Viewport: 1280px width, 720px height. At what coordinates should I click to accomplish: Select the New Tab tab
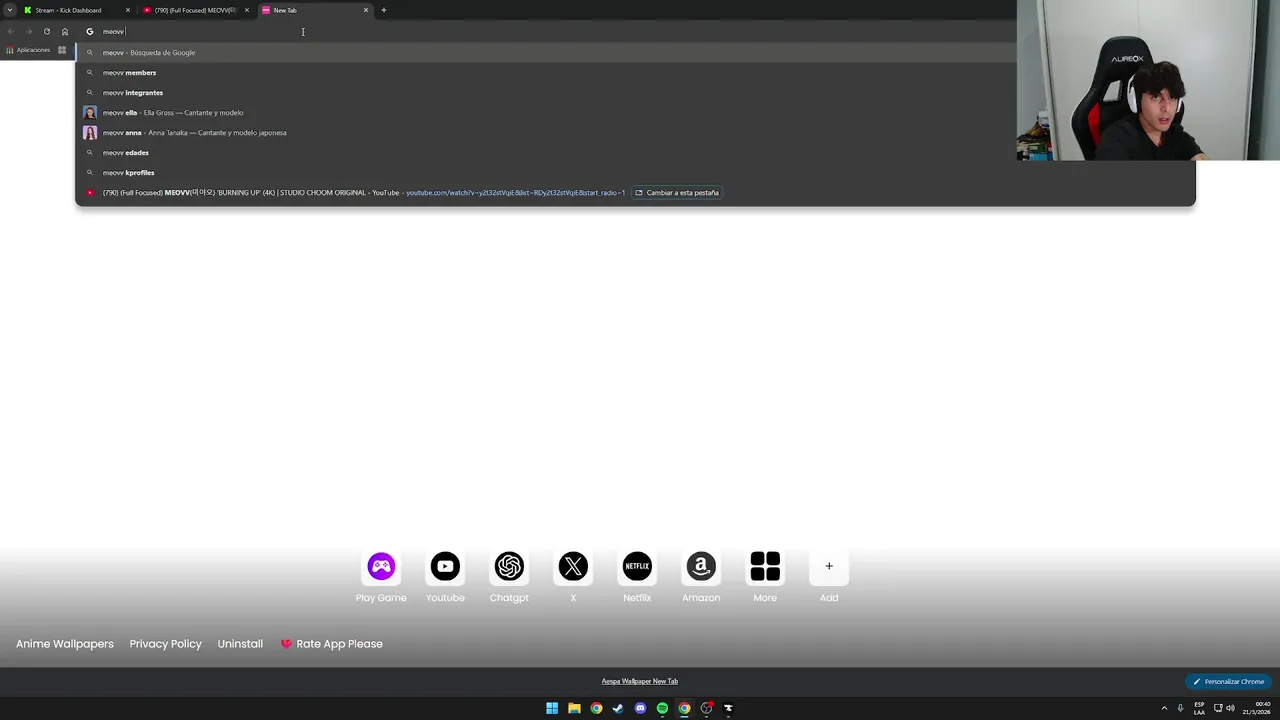coord(314,10)
